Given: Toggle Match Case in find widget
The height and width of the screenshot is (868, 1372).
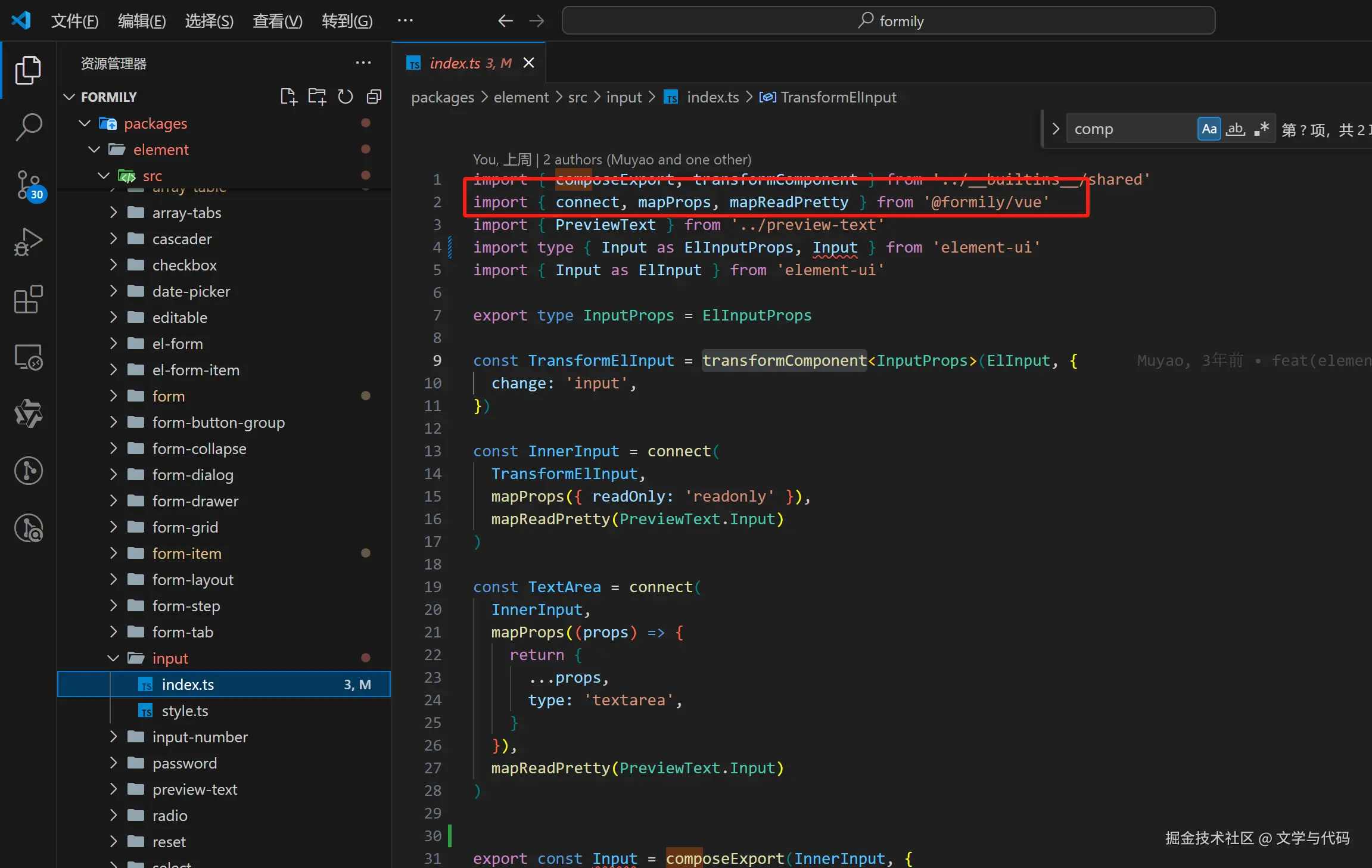Looking at the screenshot, I should coord(1209,129).
